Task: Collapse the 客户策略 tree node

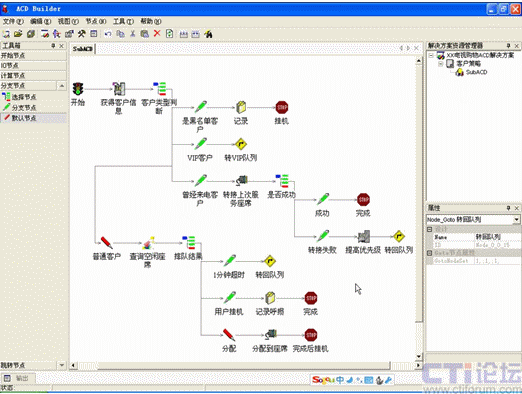Action: tap(441, 63)
